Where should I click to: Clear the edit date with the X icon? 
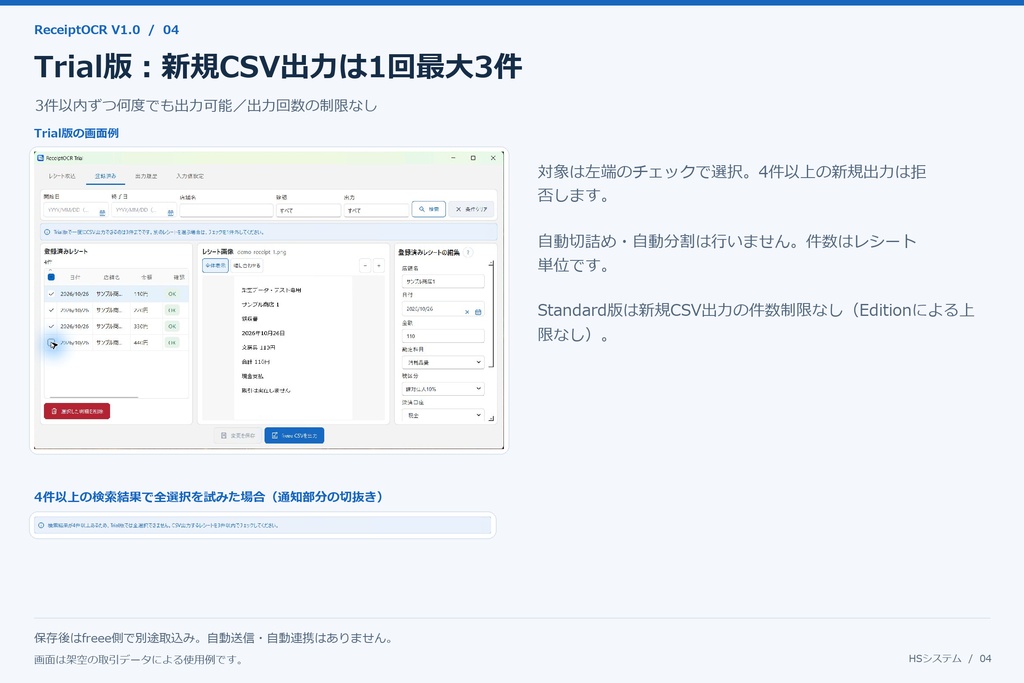[467, 312]
